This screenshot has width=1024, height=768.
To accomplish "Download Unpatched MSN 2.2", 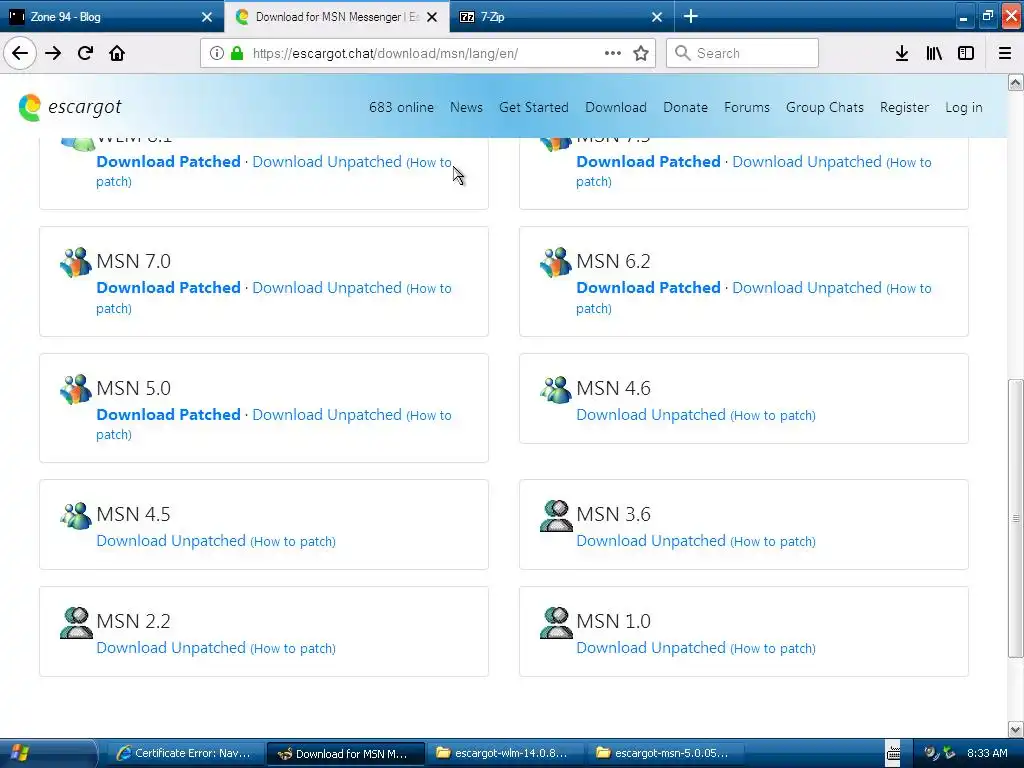I will pos(171,648).
